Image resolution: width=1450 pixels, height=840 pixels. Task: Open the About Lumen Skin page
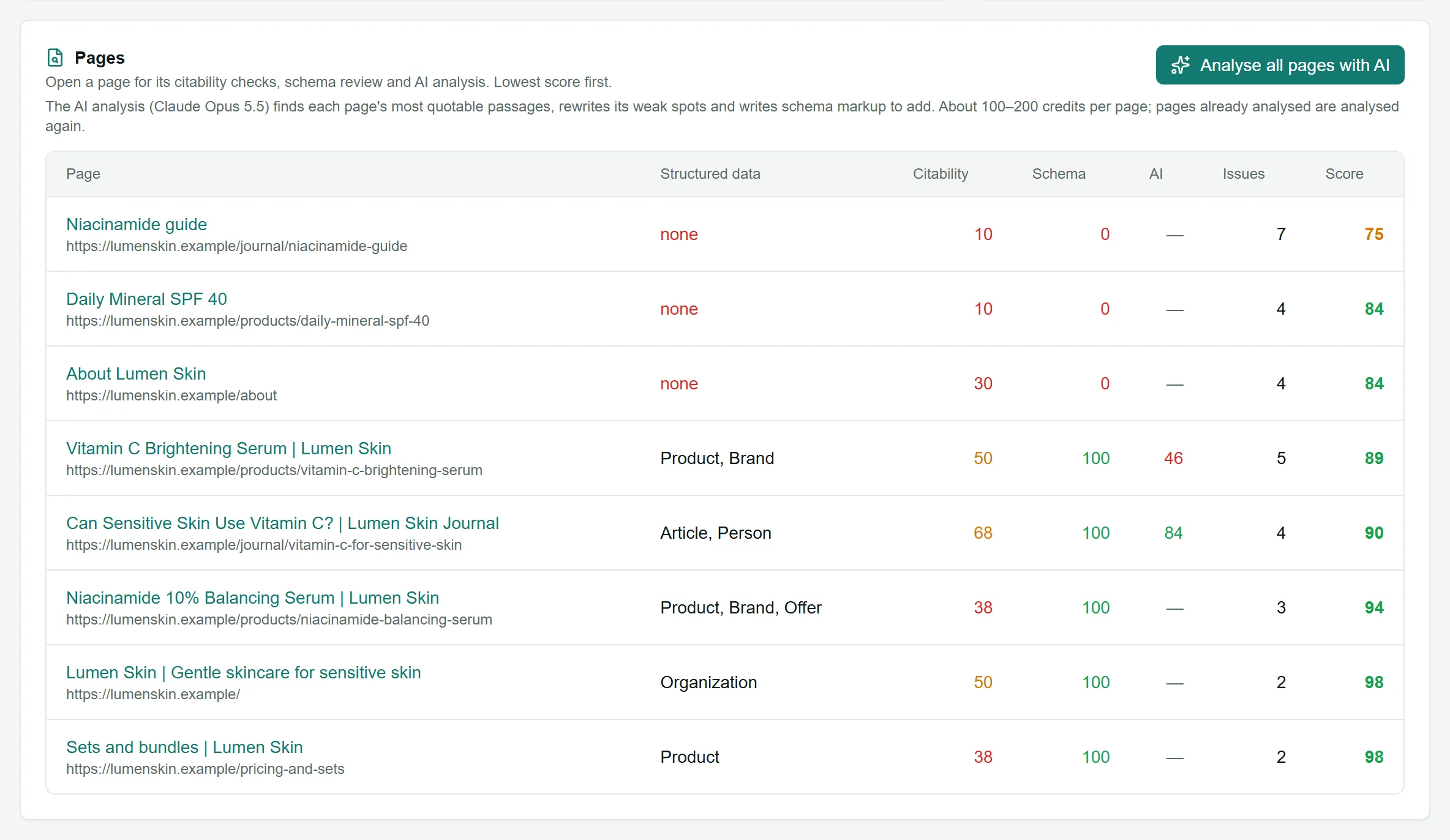(136, 373)
